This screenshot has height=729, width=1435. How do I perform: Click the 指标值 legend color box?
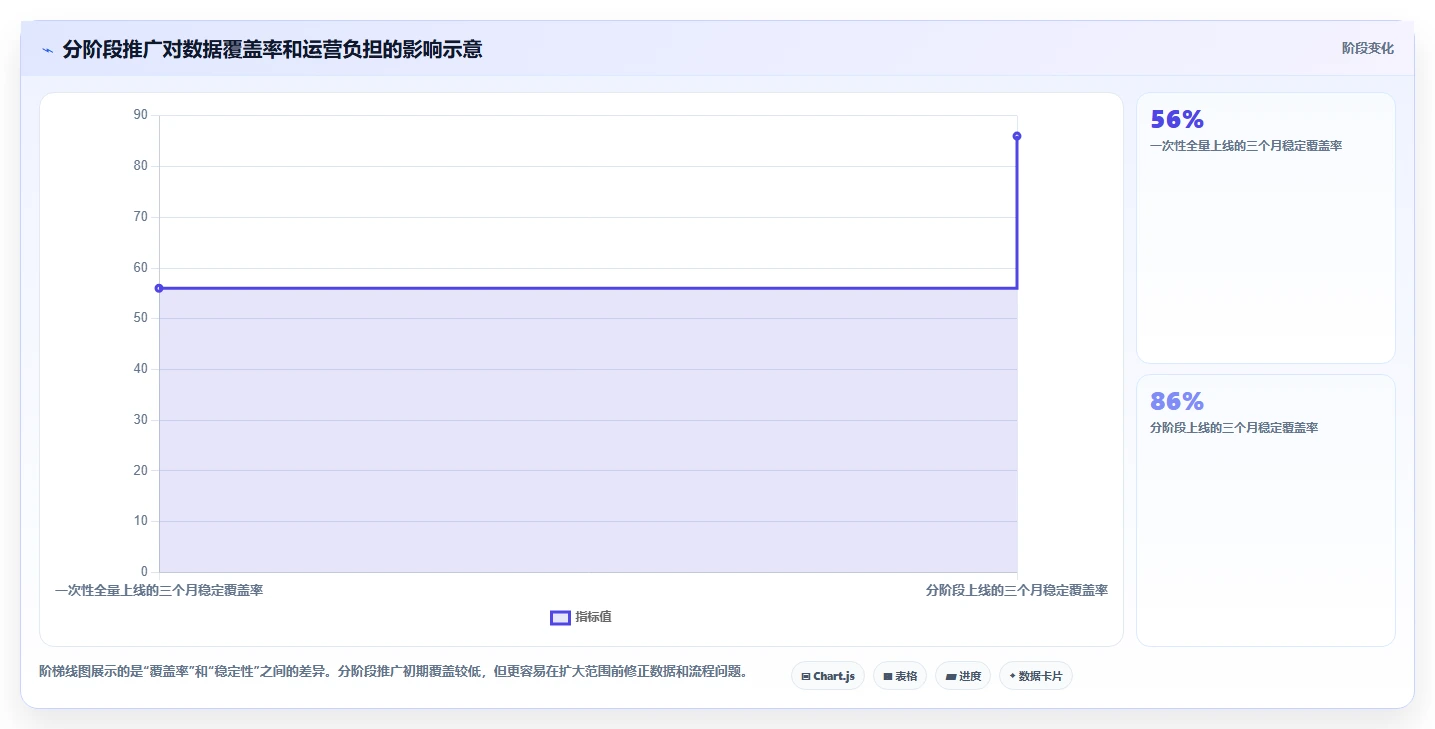[560, 618]
